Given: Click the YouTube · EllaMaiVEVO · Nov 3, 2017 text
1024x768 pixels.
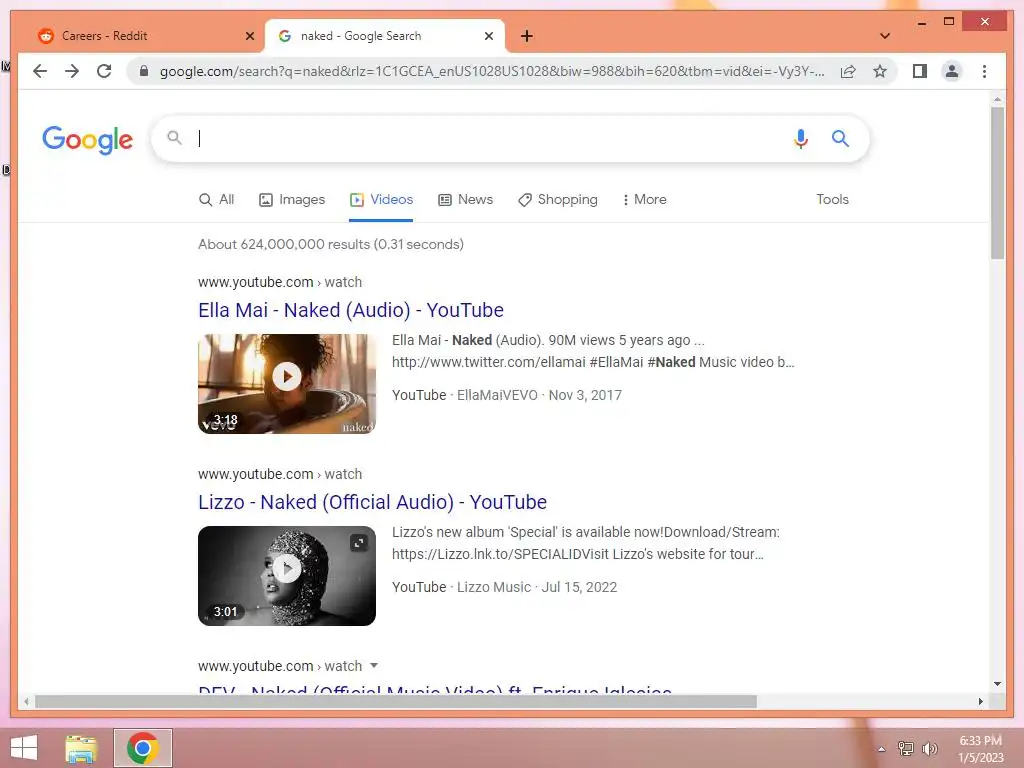Looking at the screenshot, I should 507,395.
